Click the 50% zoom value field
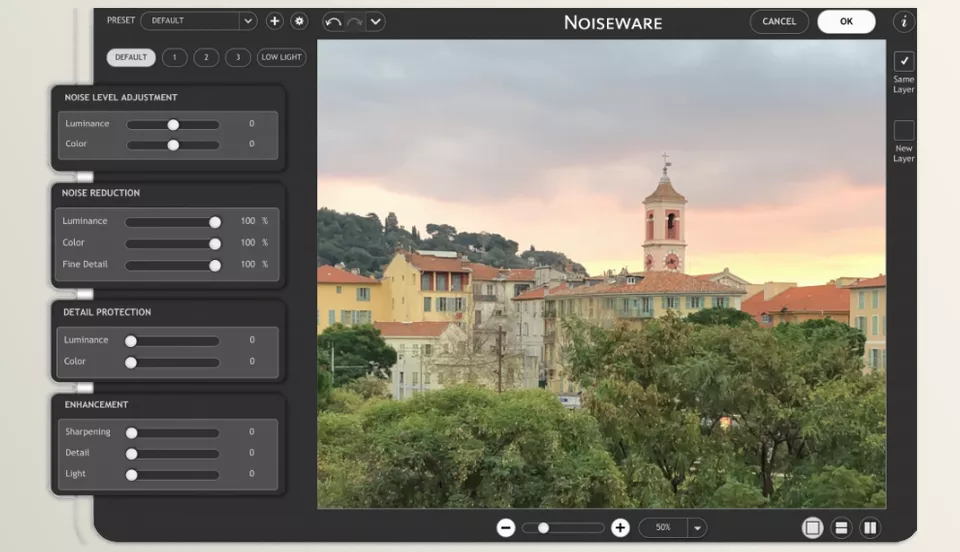The width and height of the screenshot is (960, 552). point(663,528)
